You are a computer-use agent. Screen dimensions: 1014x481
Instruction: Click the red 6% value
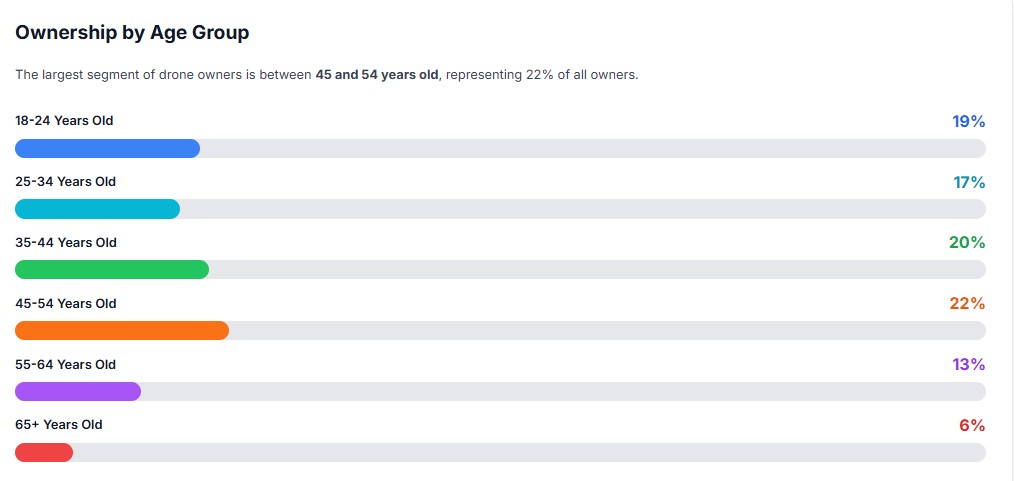[x=972, y=425]
